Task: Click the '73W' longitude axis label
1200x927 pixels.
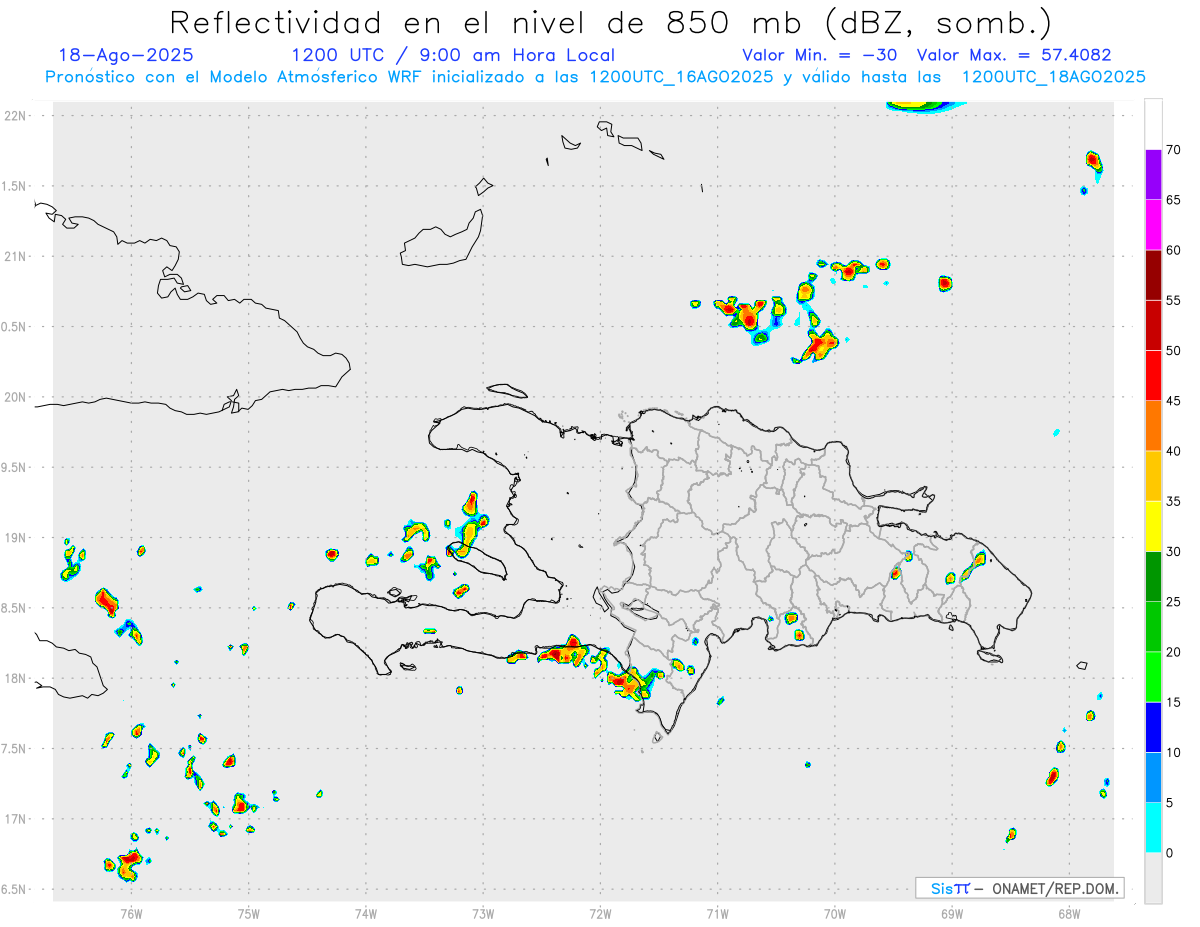Action: [483, 913]
